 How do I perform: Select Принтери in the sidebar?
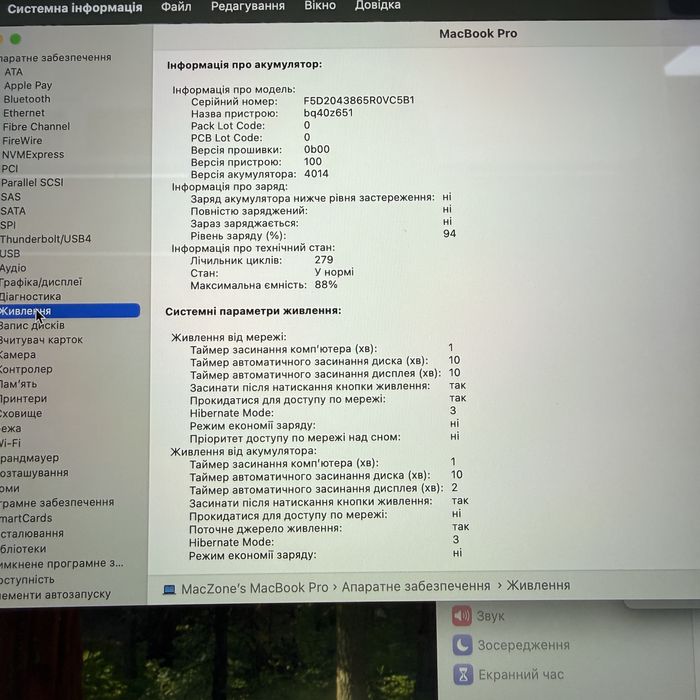point(23,399)
